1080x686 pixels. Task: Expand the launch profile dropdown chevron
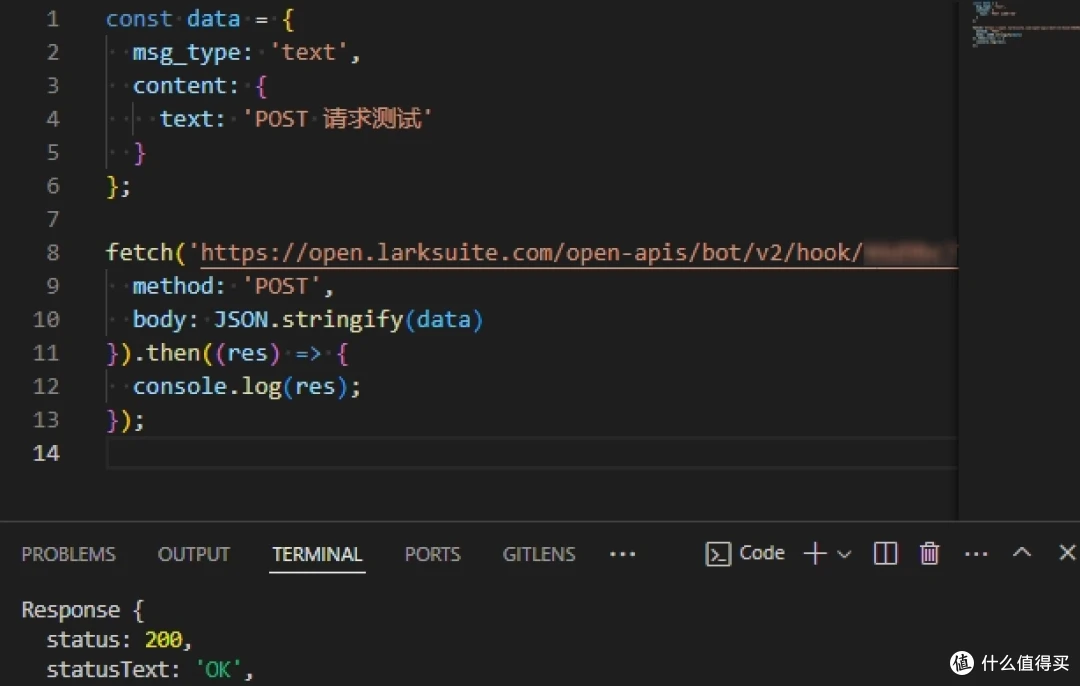[844, 554]
